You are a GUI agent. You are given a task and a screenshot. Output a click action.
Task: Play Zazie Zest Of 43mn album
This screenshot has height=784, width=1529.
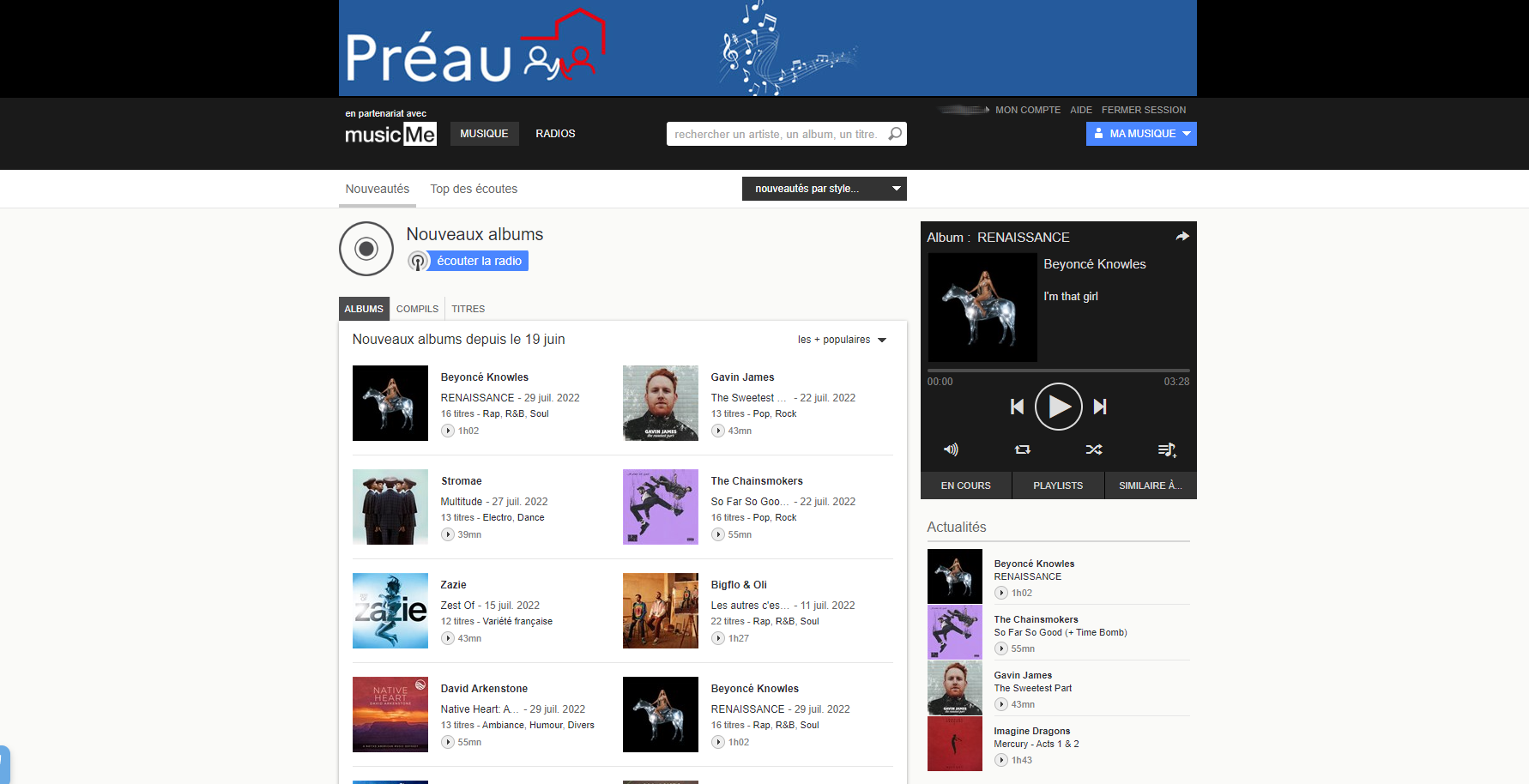(x=448, y=638)
